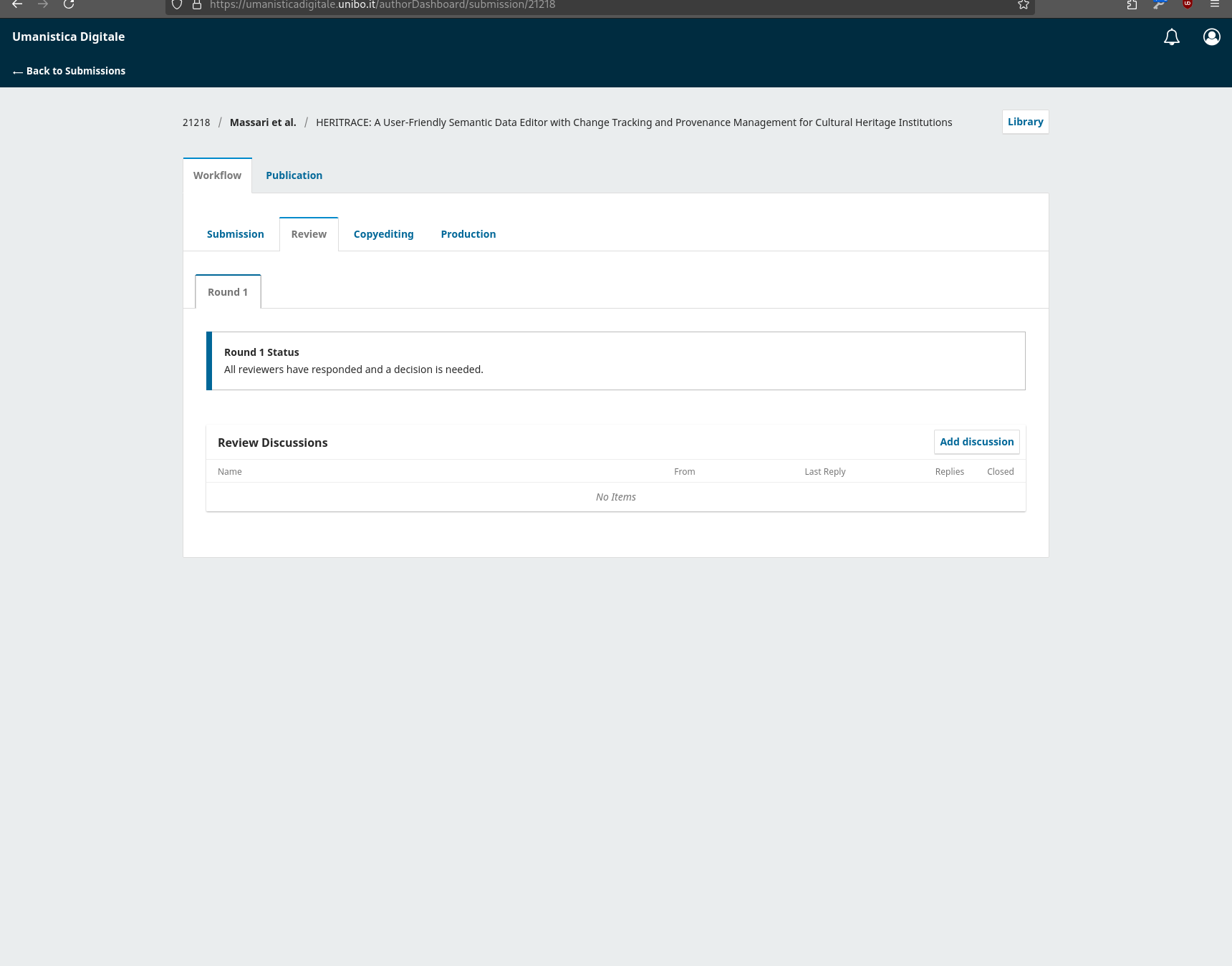
Task: Click Add discussion button
Action: 976,442
